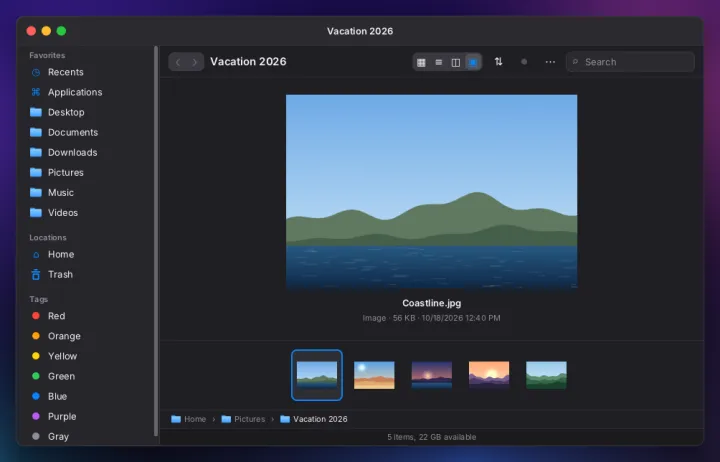Image resolution: width=720 pixels, height=462 pixels.
Task: Go to Pictures in the path bar
Action: (243, 419)
